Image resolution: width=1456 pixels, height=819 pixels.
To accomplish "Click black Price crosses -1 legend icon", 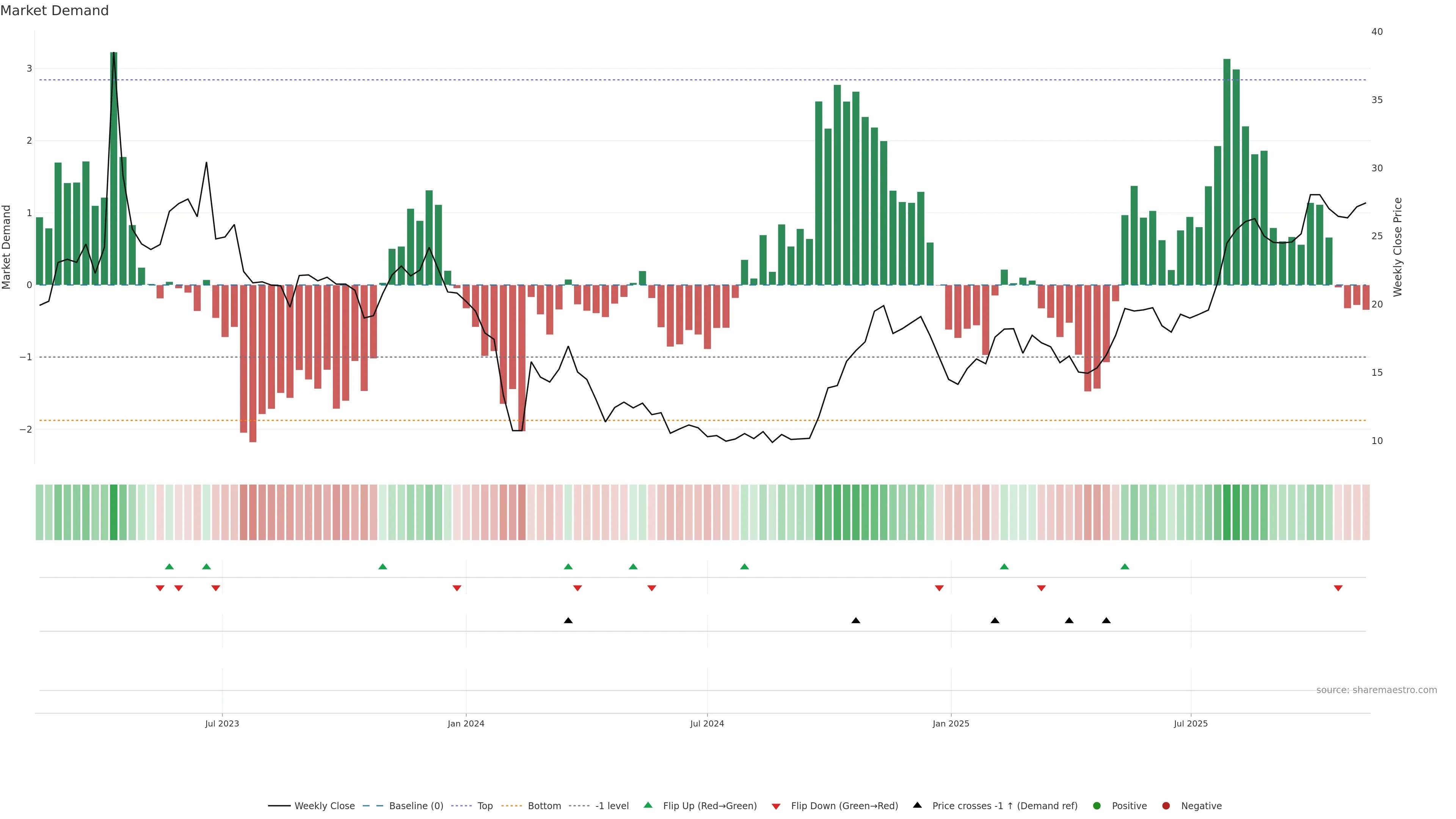I will 917,805.
